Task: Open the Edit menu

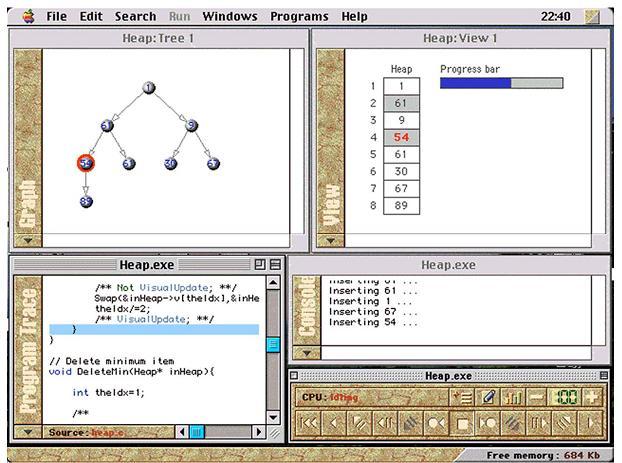Action: coord(91,16)
